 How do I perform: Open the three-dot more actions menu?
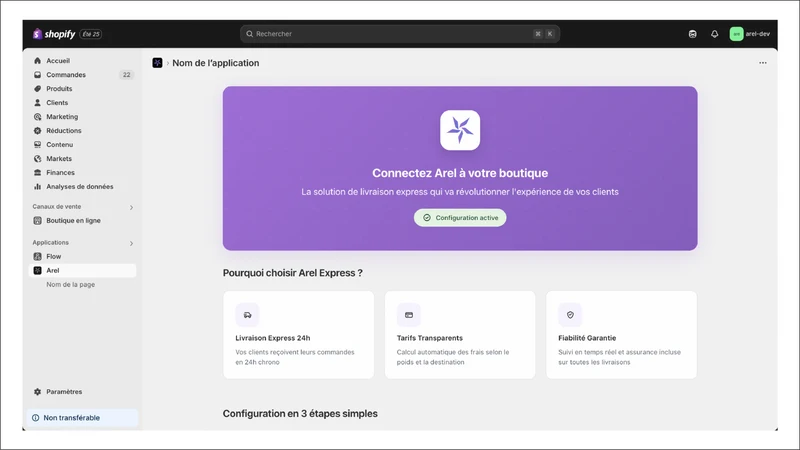pyautogui.click(x=762, y=63)
